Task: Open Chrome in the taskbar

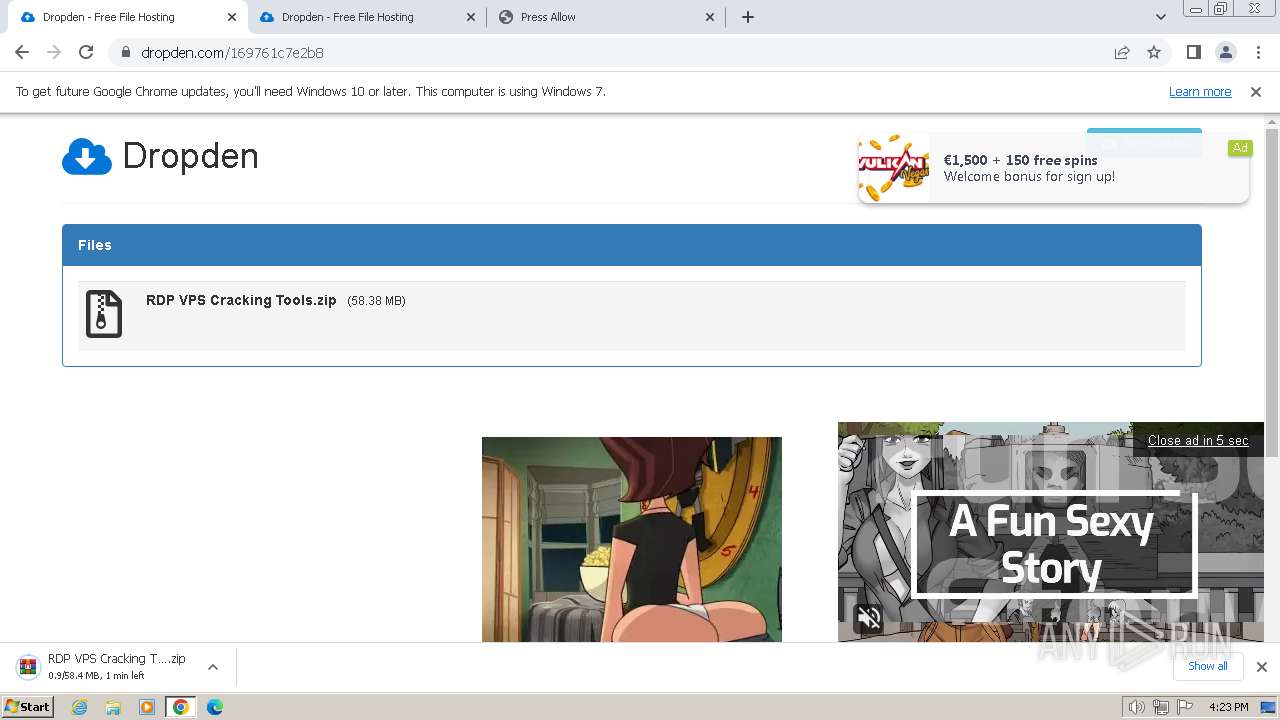Action: click(x=180, y=707)
